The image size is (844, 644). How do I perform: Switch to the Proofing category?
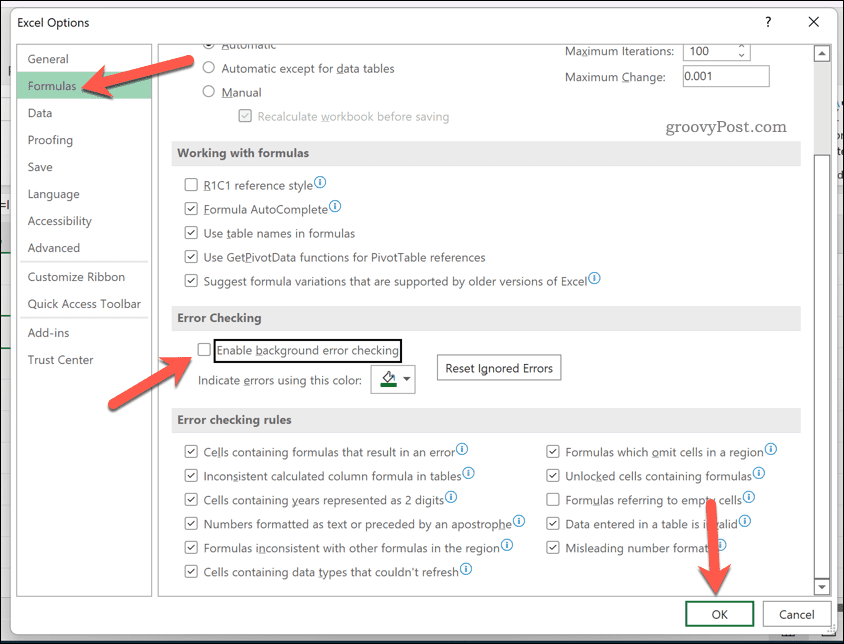pos(50,139)
